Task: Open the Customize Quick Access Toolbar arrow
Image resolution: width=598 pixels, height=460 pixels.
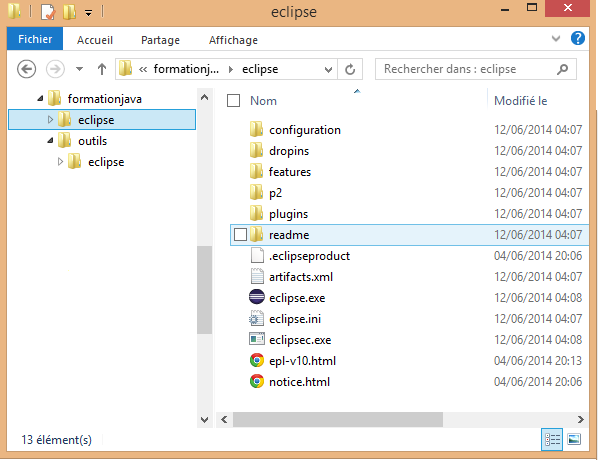Action: click(x=88, y=13)
